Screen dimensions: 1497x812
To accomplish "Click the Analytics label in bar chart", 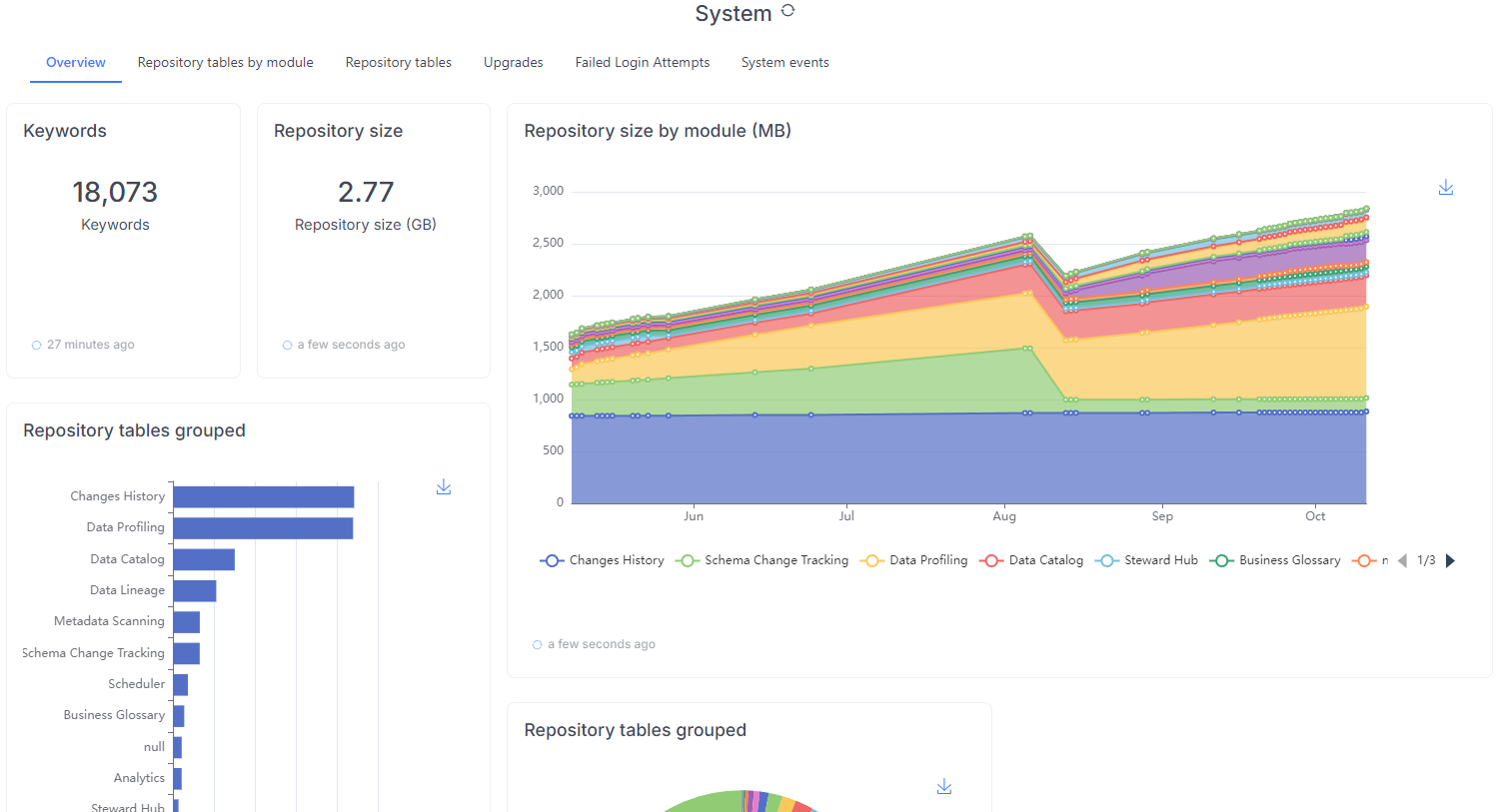I will click(139, 778).
